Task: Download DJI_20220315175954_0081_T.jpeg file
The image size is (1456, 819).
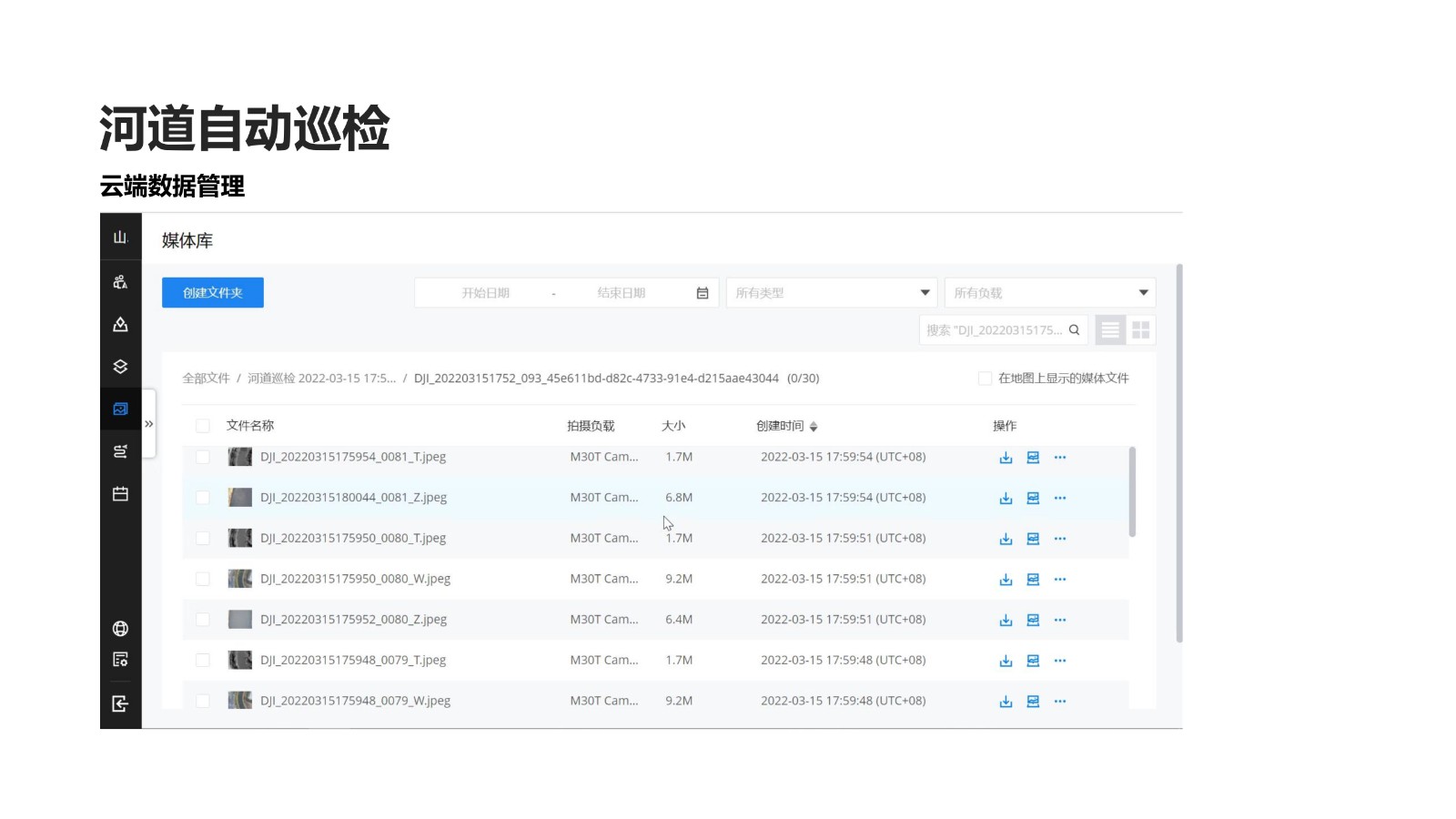Action: coord(1006,458)
